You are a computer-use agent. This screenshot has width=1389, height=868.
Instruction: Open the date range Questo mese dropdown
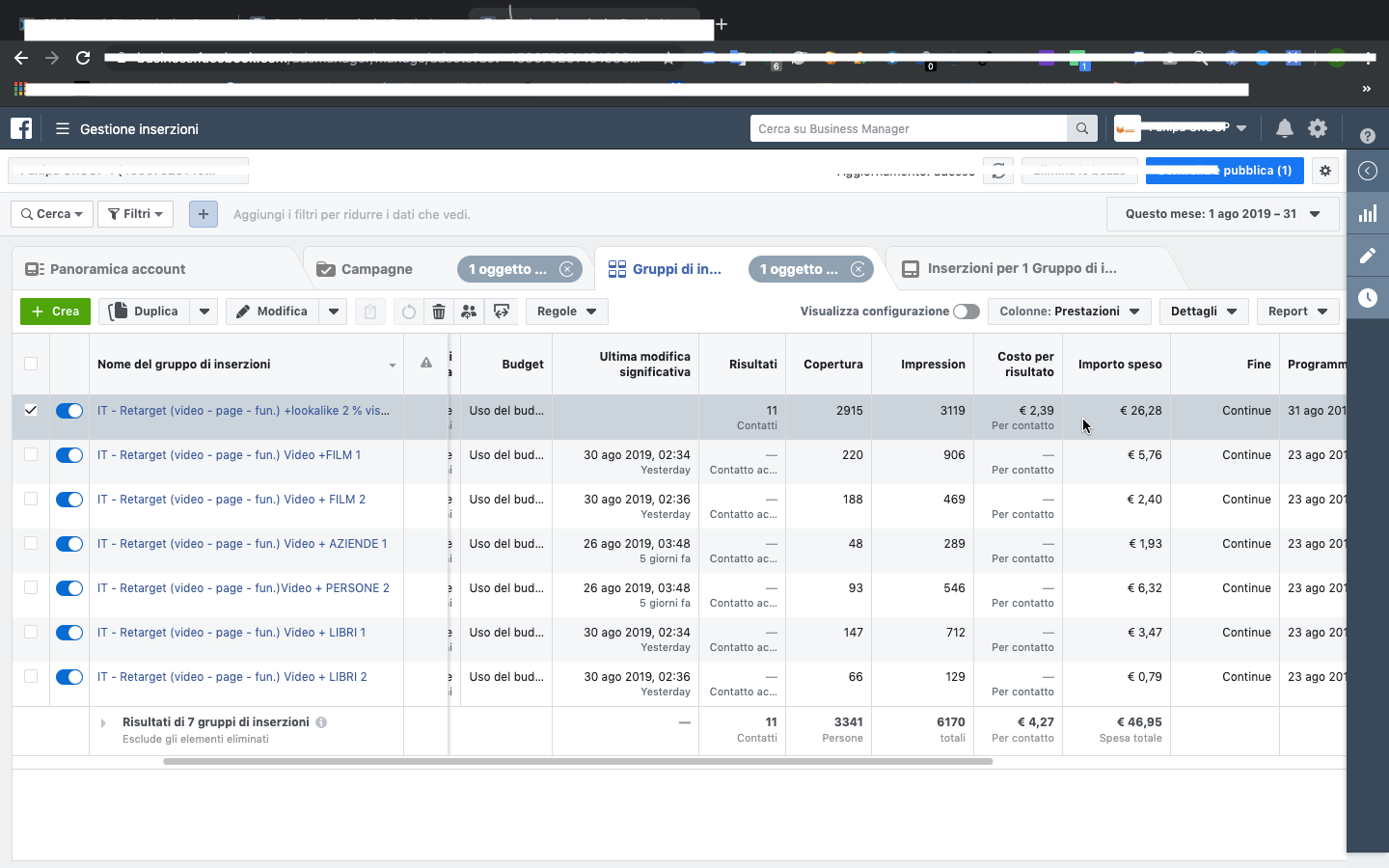pyautogui.click(x=1222, y=214)
